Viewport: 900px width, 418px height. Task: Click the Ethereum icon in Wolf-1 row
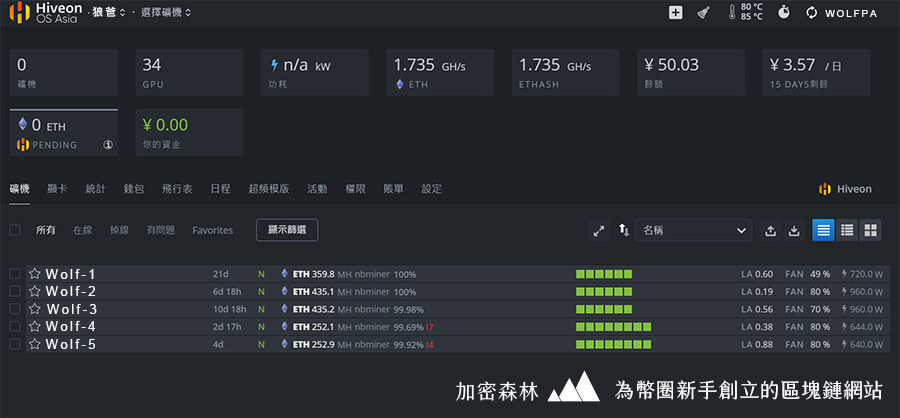[284, 274]
